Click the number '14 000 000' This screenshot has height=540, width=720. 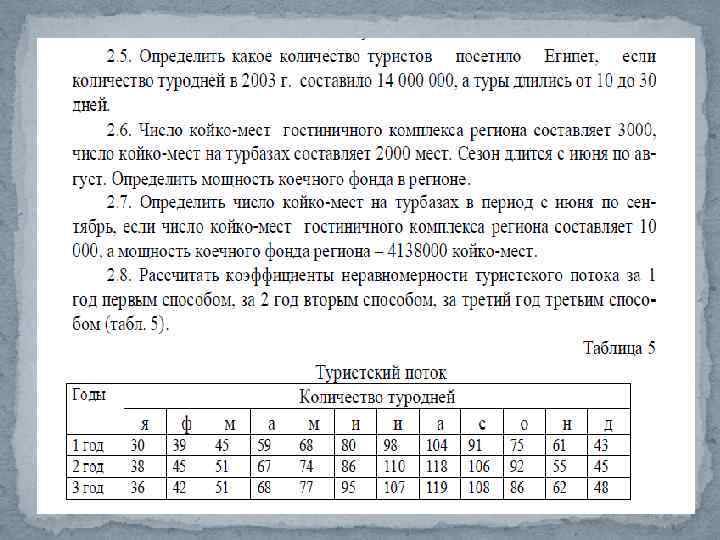[415, 80]
